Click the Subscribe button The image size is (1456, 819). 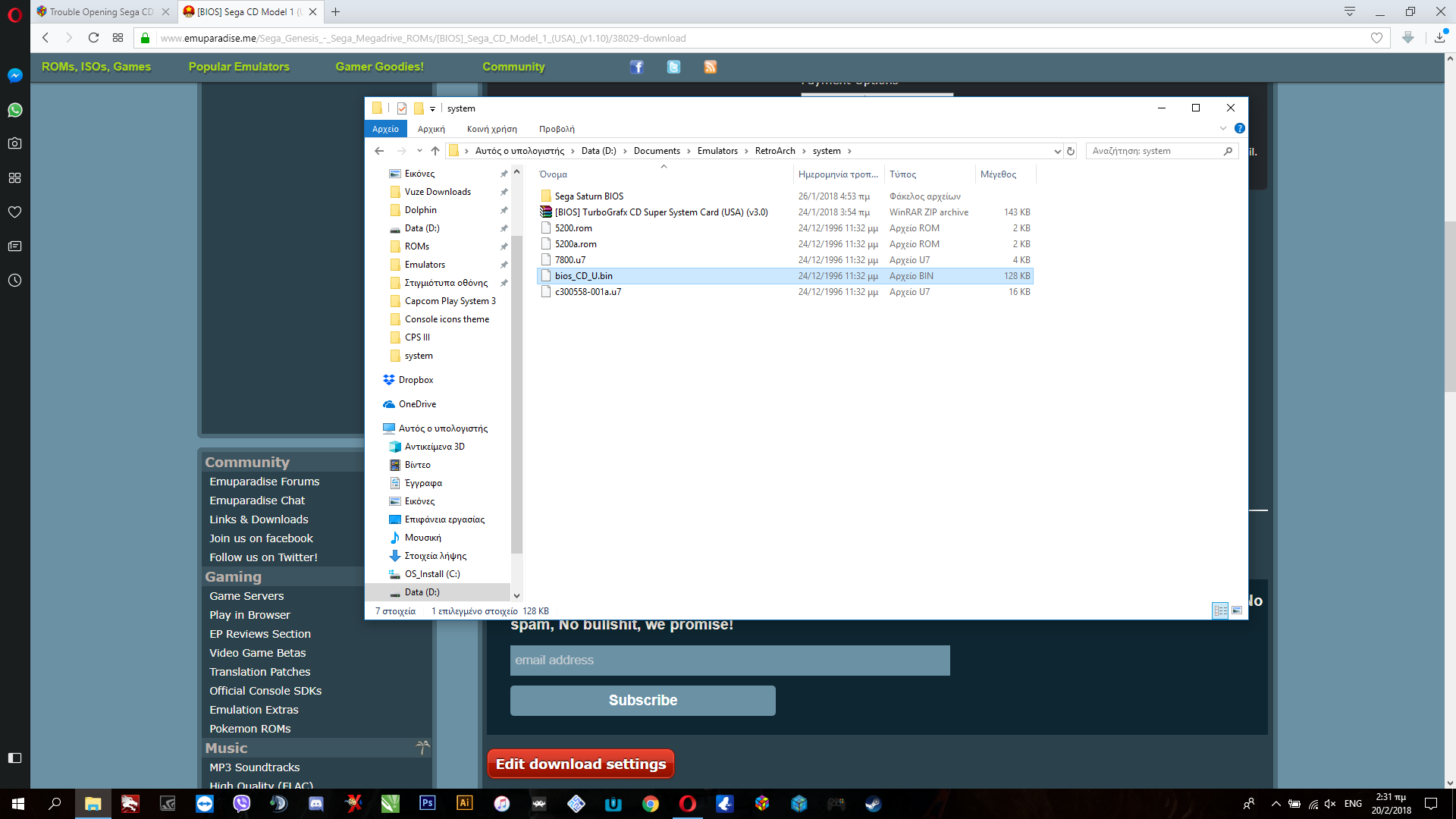pos(642,700)
